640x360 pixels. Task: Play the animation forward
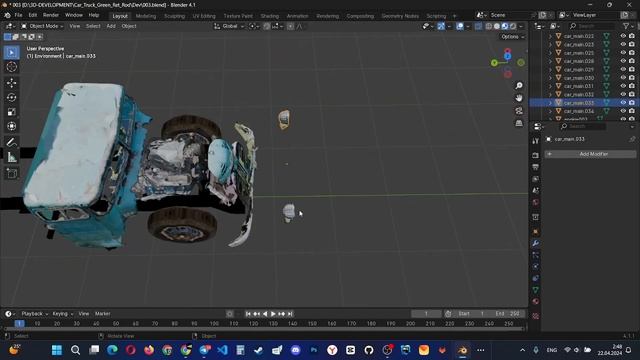coord(273,314)
